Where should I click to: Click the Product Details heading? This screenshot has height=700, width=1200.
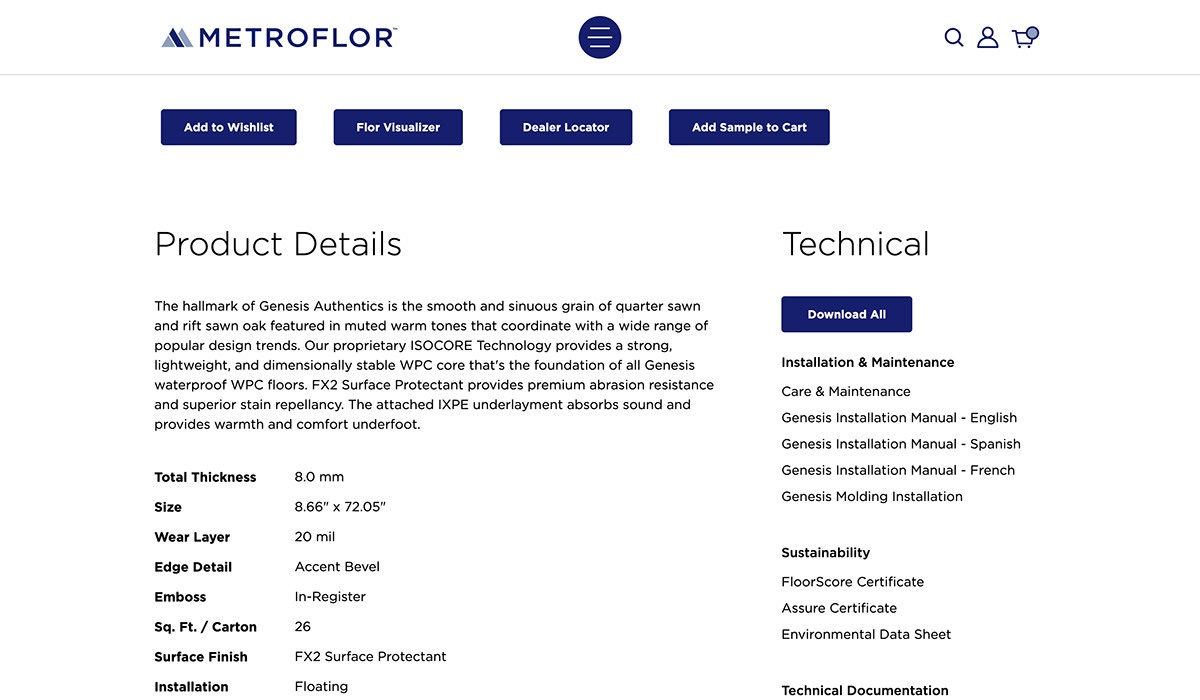tap(278, 244)
